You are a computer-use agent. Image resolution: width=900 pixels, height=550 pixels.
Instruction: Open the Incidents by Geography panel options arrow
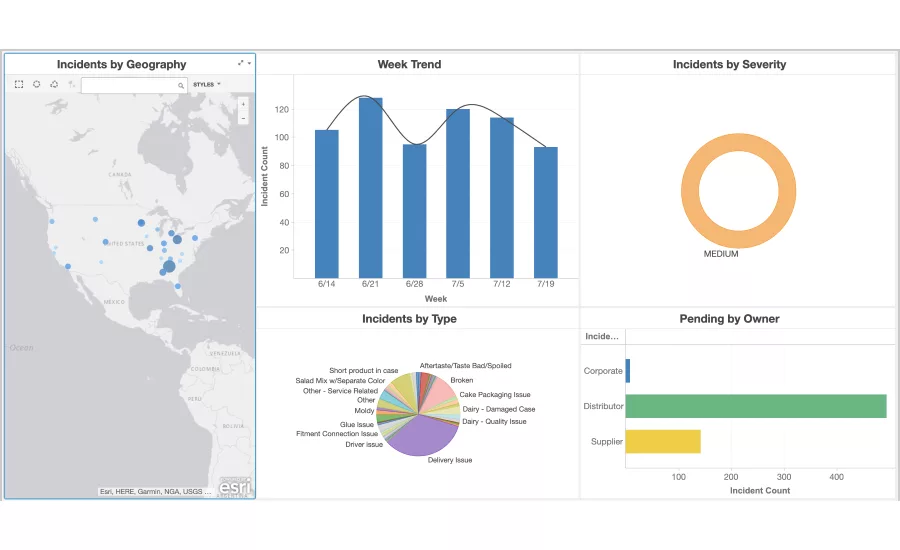click(249, 63)
